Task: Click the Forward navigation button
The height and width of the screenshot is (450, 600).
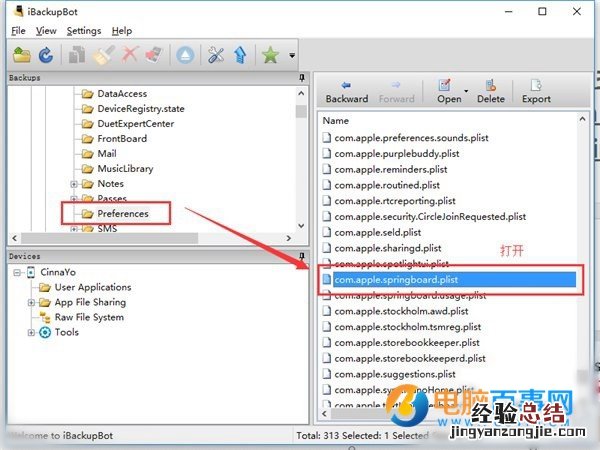Action: (x=396, y=92)
